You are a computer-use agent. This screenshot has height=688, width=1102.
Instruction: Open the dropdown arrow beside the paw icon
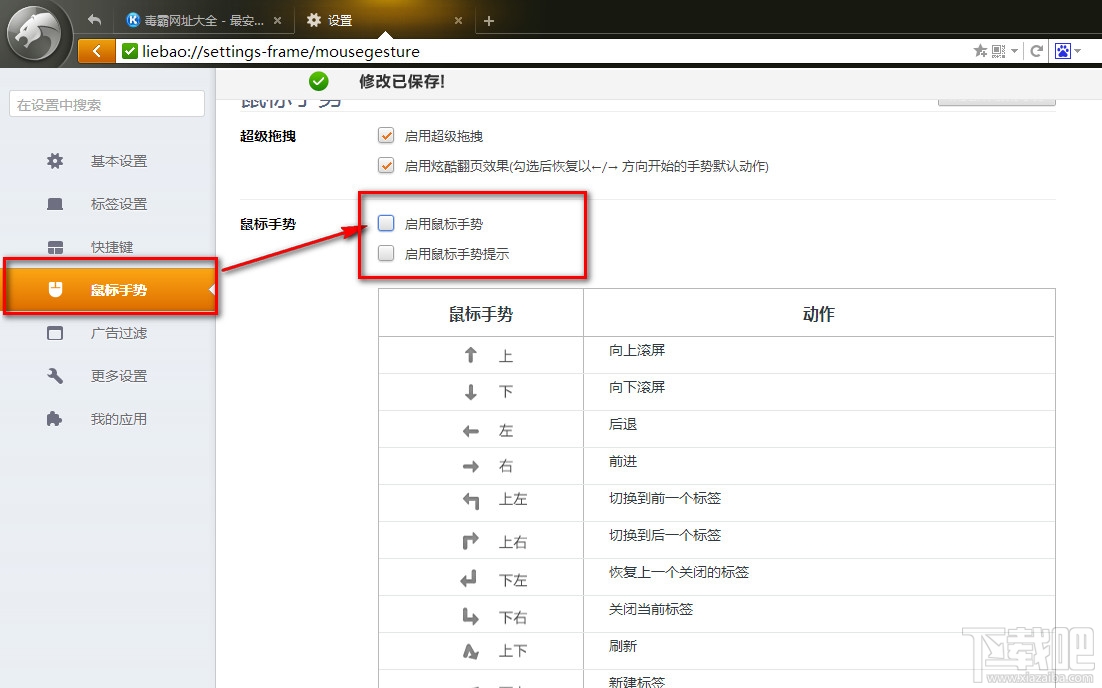(1077, 50)
